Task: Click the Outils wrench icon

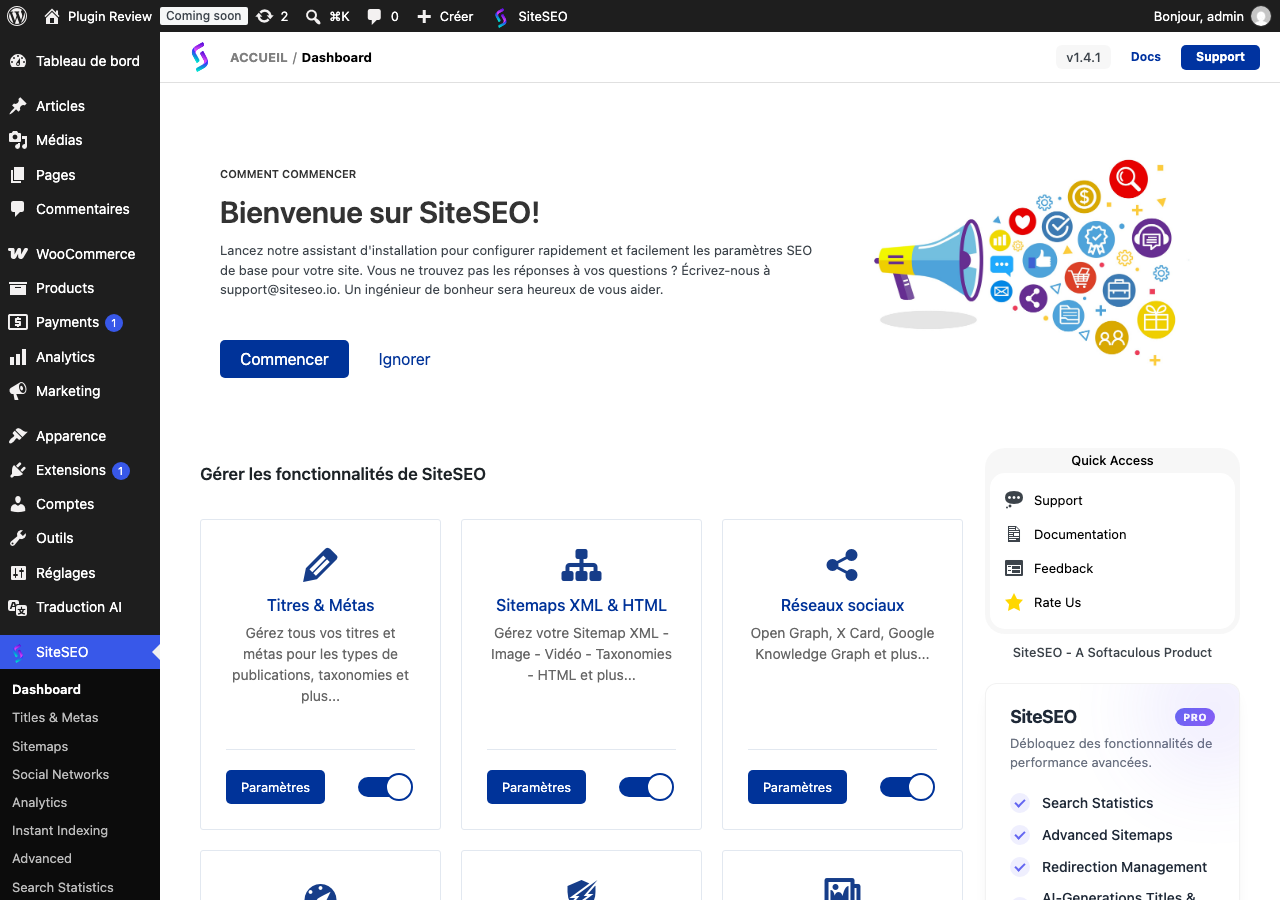Action: coord(18,538)
